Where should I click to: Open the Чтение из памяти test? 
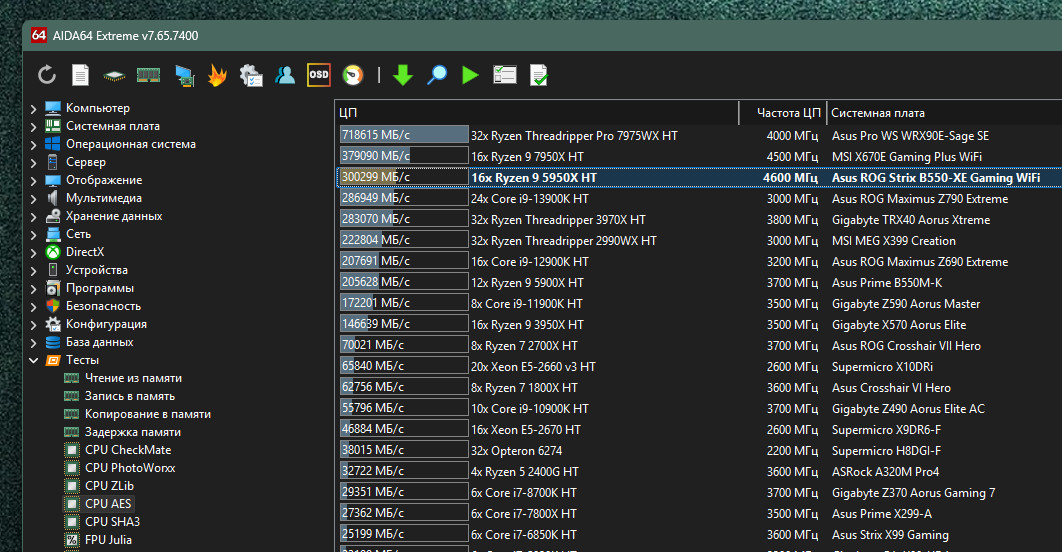[x=133, y=378]
